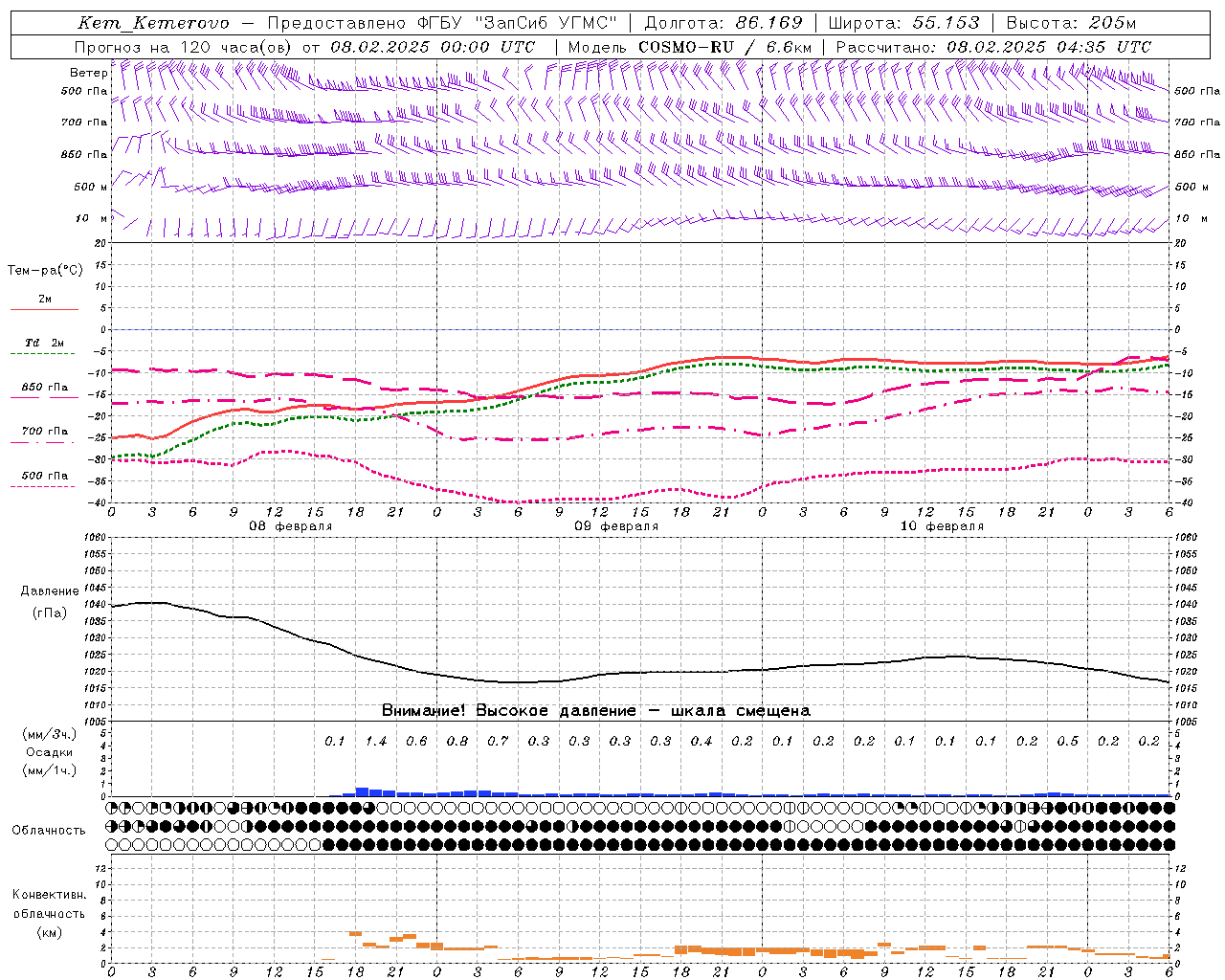Click the 500 гПа dotted temperature legend entry
The width and height of the screenshot is (1225, 980).
[45, 480]
